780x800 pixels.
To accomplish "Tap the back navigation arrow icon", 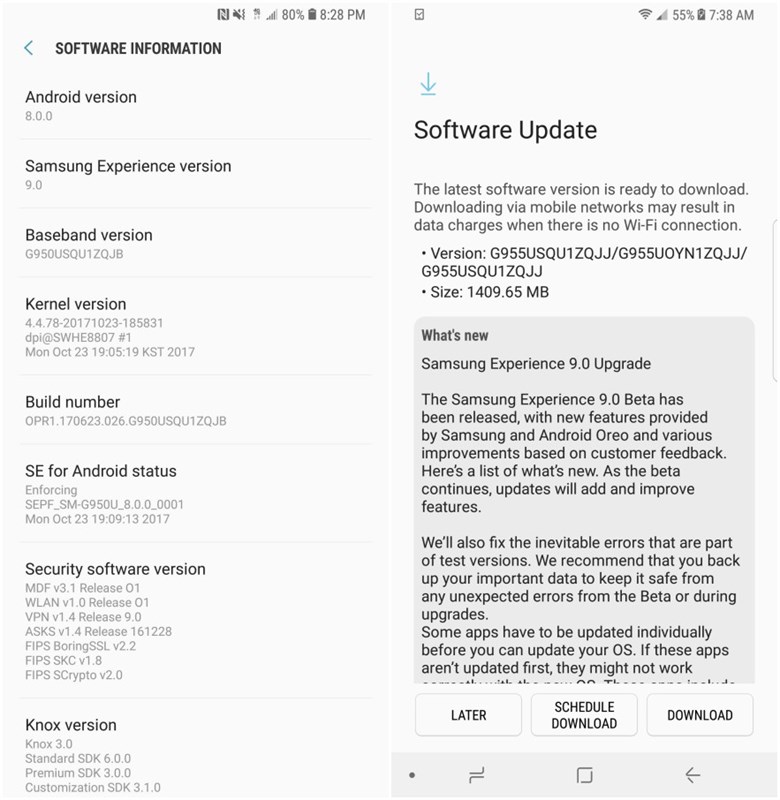I will point(692,775).
